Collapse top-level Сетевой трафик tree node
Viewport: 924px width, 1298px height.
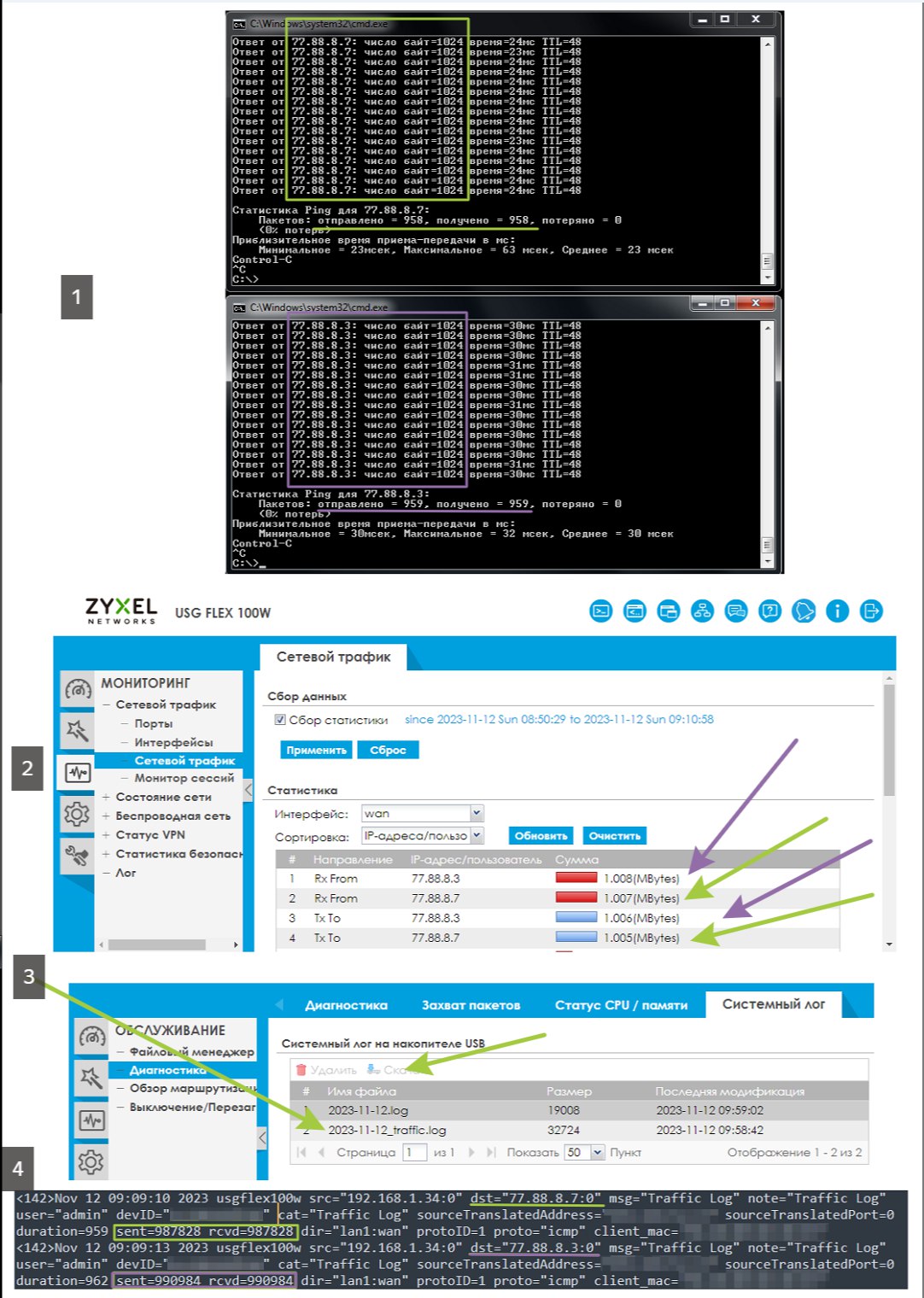(x=107, y=705)
